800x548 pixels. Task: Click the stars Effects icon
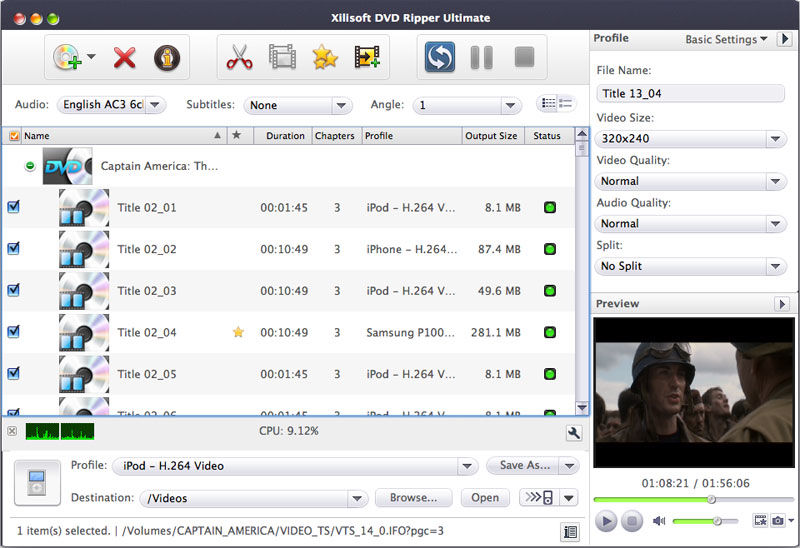point(325,57)
